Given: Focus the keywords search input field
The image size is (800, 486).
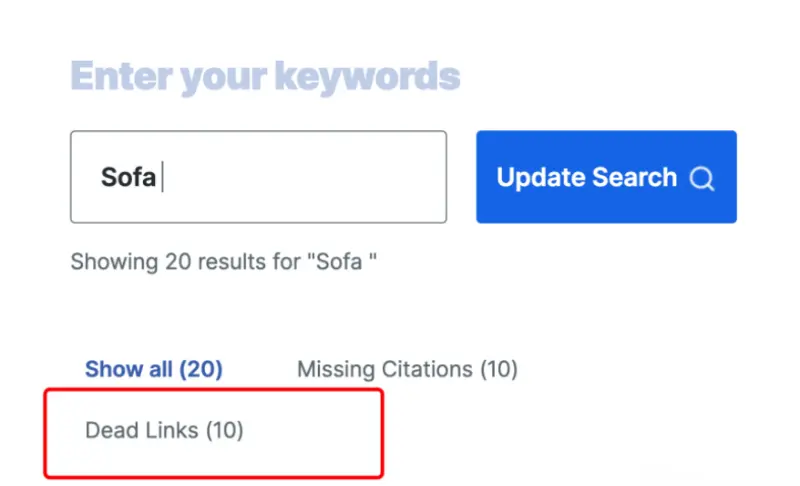Looking at the screenshot, I should [x=258, y=177].
